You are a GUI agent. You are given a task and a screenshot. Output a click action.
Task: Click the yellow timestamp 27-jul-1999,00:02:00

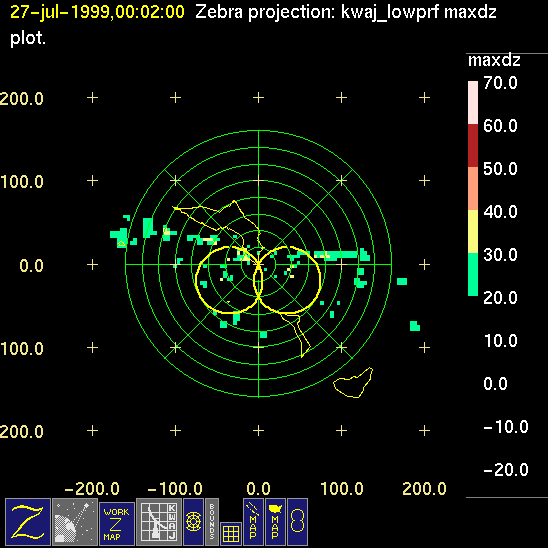[97, 12]
